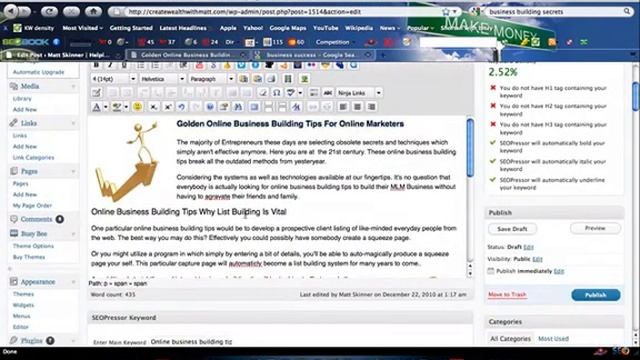Edit the post Status Draft link
Screen dimensions: 640x360
(529, 247)
